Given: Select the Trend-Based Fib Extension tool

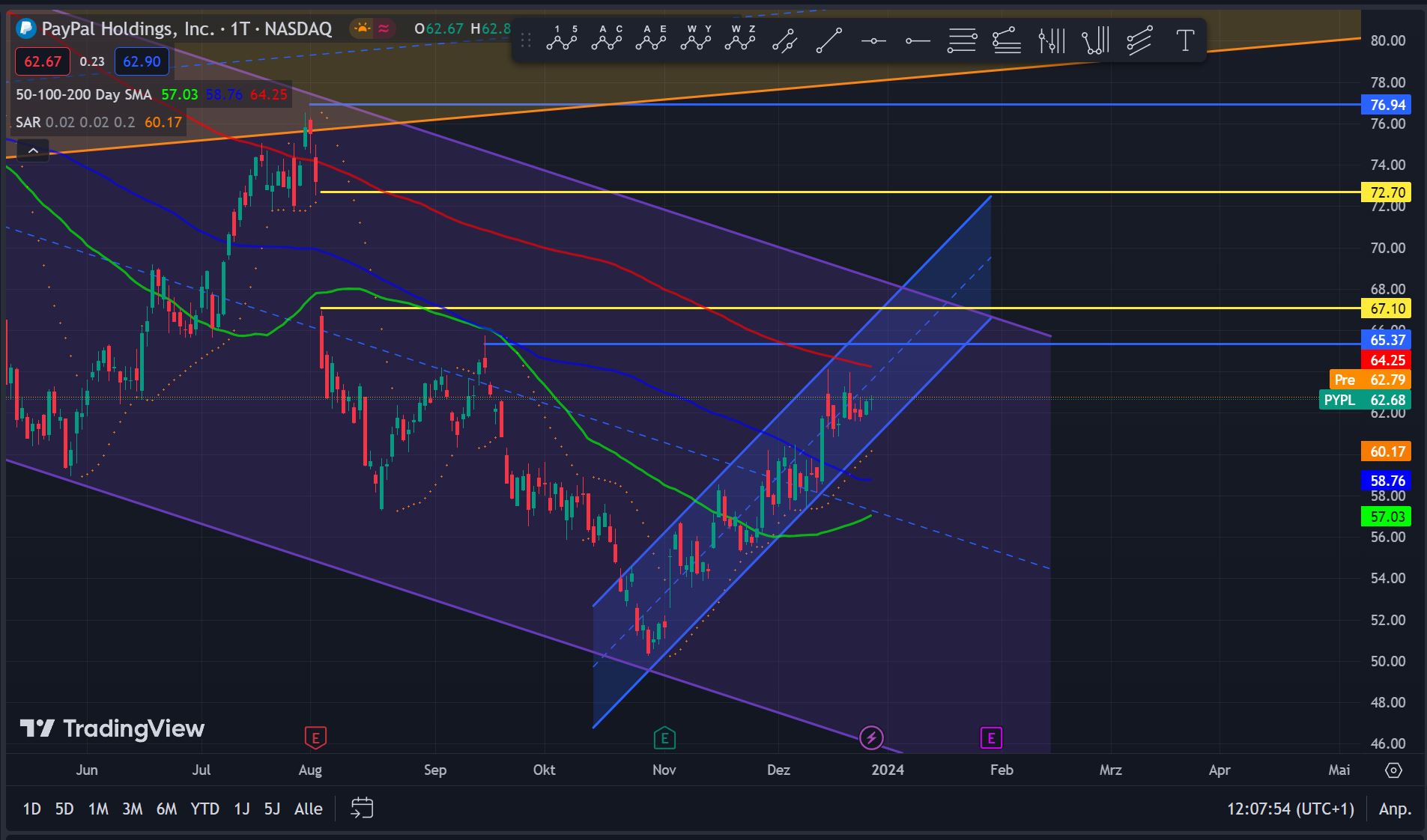Looking at the screenshot, I should coord(1007,40).
